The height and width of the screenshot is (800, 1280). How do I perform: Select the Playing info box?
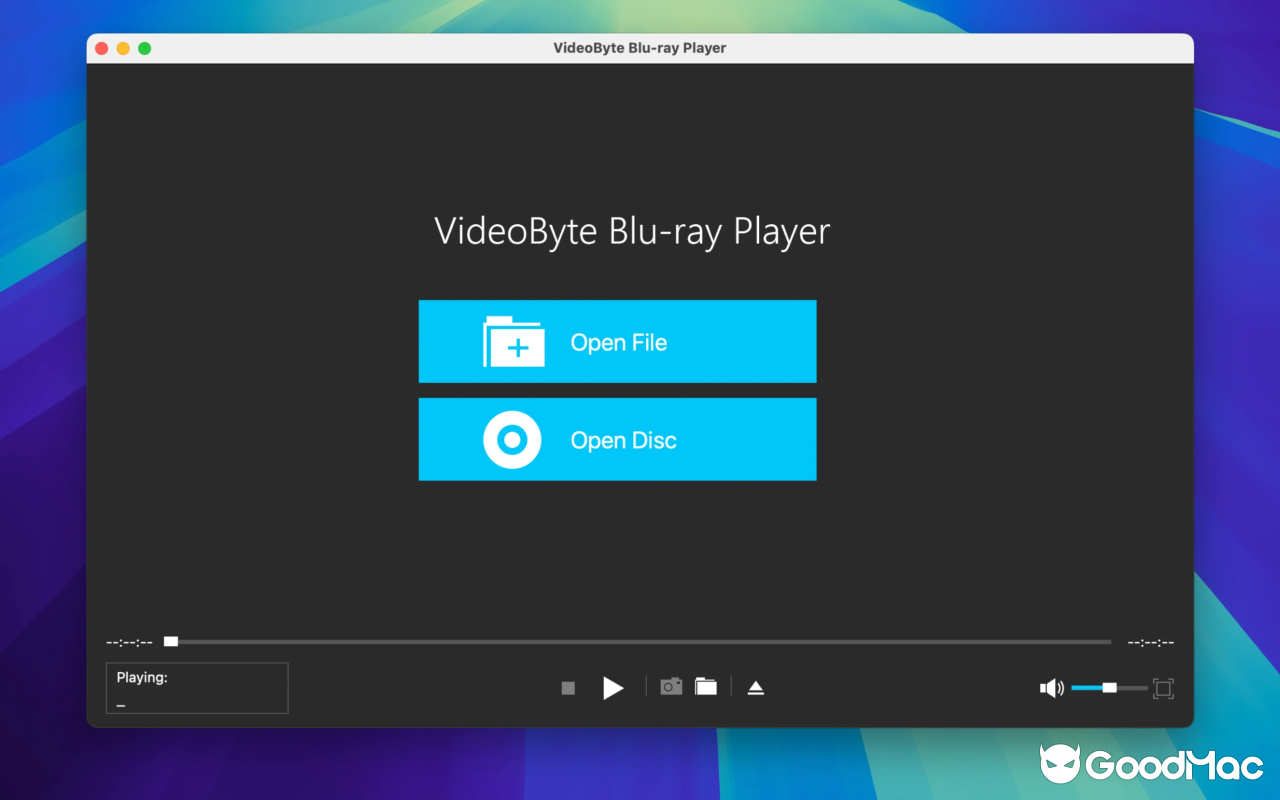[196, 687]
